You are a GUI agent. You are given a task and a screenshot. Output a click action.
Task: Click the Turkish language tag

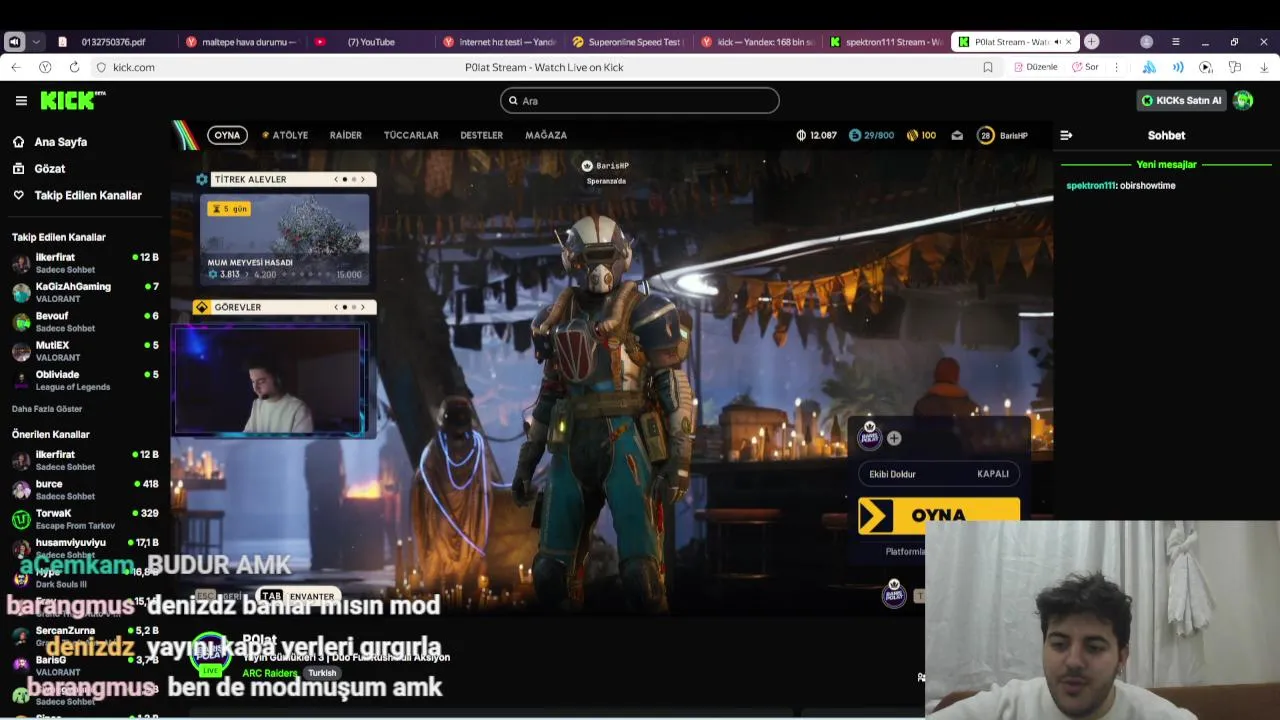(x=322, y=673)
